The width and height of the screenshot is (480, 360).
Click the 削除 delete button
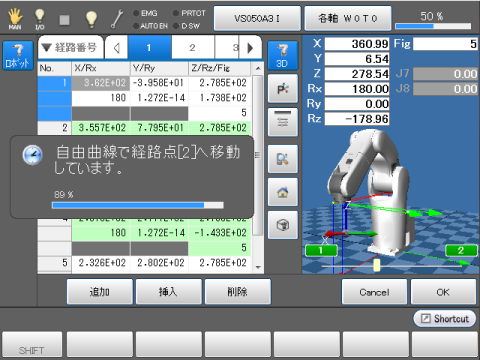[x=238, y=292]
